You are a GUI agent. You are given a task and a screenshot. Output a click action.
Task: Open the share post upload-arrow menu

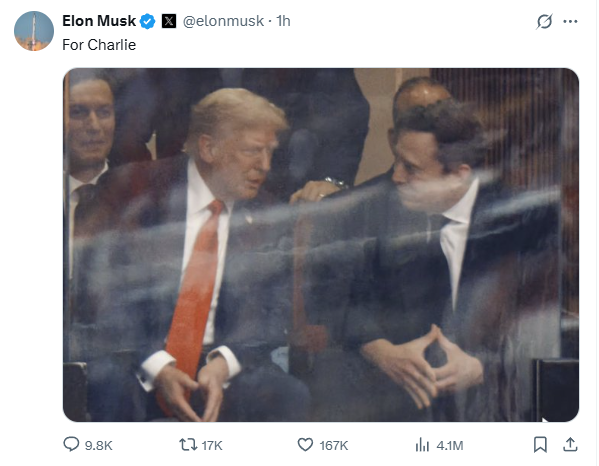point(570,444)
